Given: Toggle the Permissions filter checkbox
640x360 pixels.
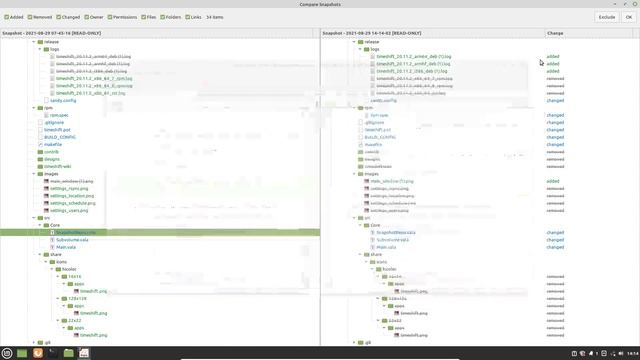Looking at the screenshot, I should click(x=110, y=17).
